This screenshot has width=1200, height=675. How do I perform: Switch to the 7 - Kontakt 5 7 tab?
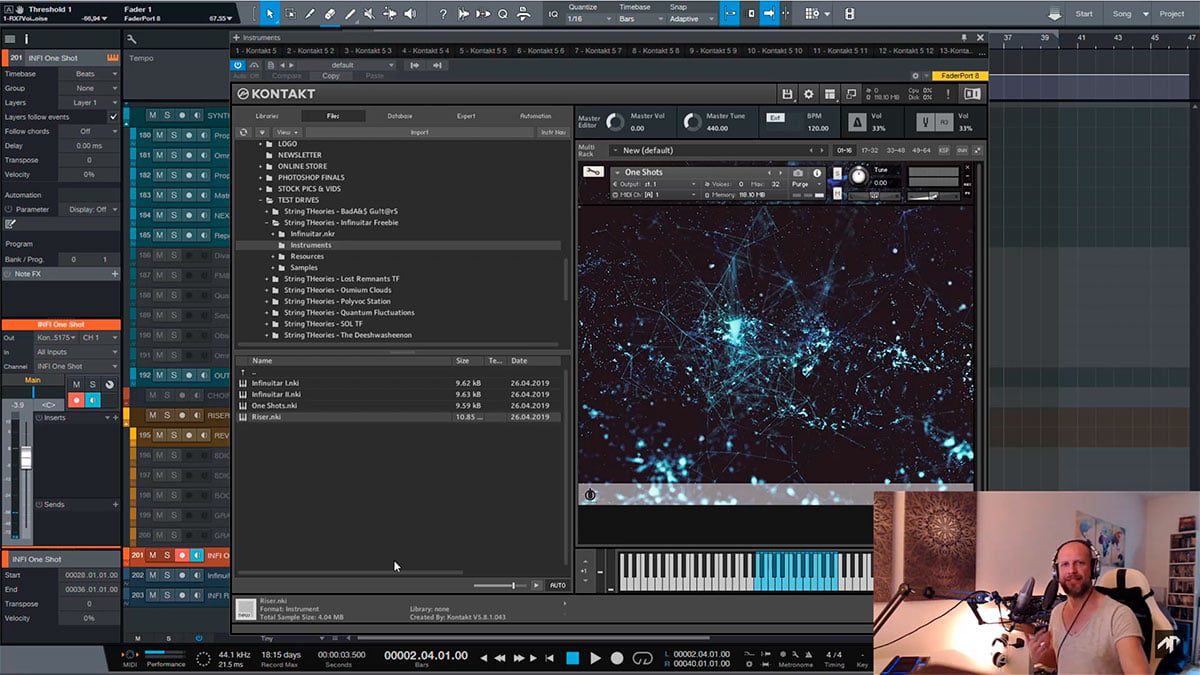click(599, 50)
